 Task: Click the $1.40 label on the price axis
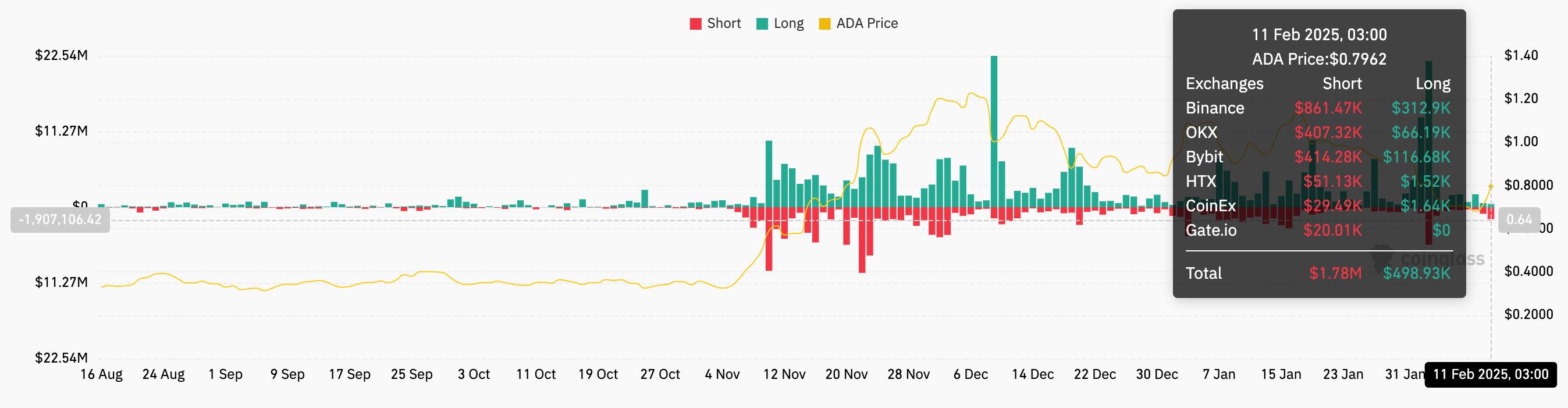[1520, 55]
